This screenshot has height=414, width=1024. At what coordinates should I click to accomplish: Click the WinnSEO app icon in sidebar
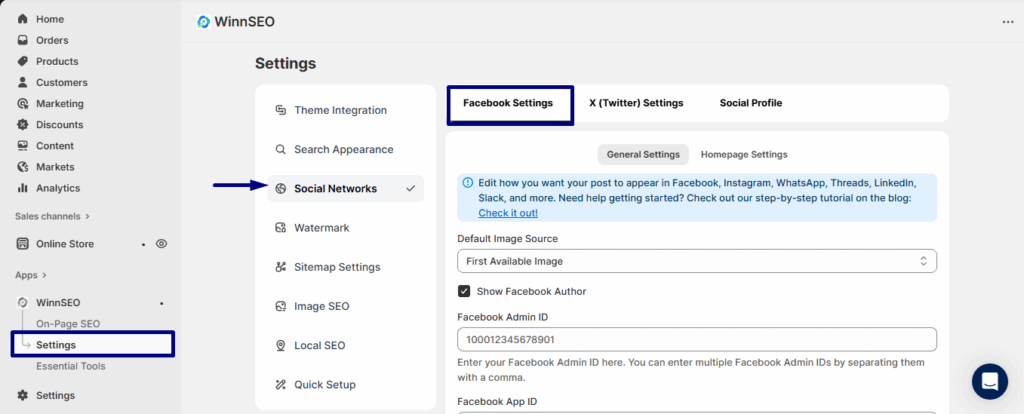coord(23,302)
